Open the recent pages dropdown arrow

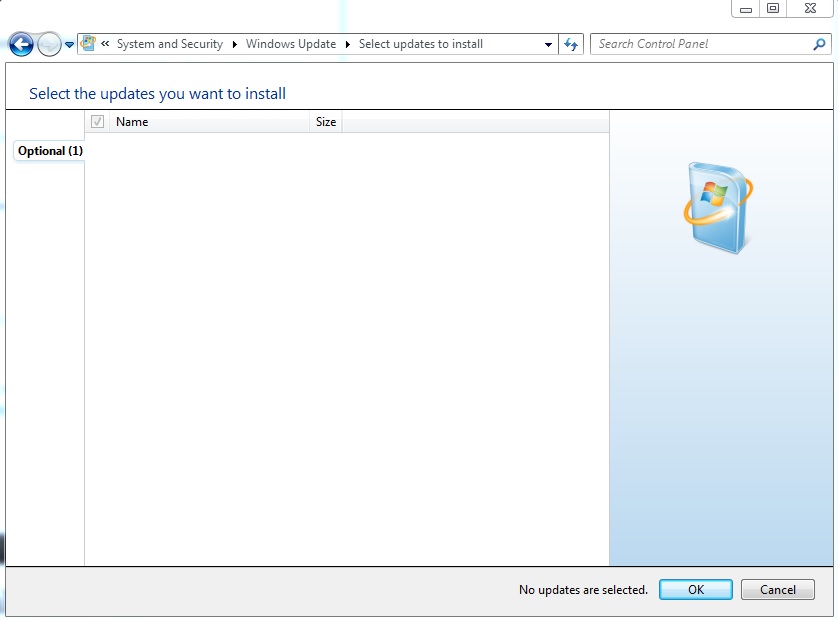(69, 45)
